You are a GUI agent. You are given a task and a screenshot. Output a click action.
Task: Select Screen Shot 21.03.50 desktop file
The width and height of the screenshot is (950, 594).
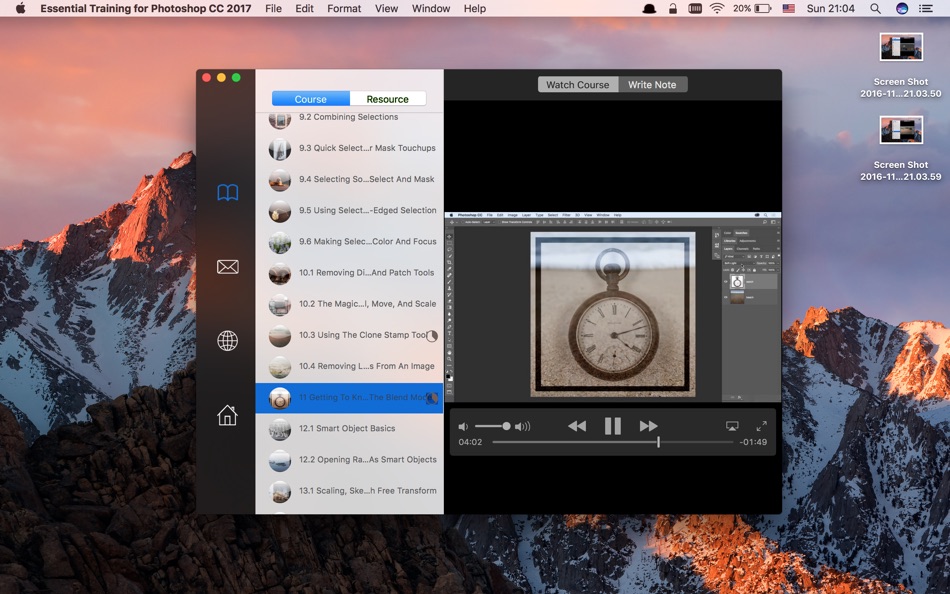click(901, 65)
